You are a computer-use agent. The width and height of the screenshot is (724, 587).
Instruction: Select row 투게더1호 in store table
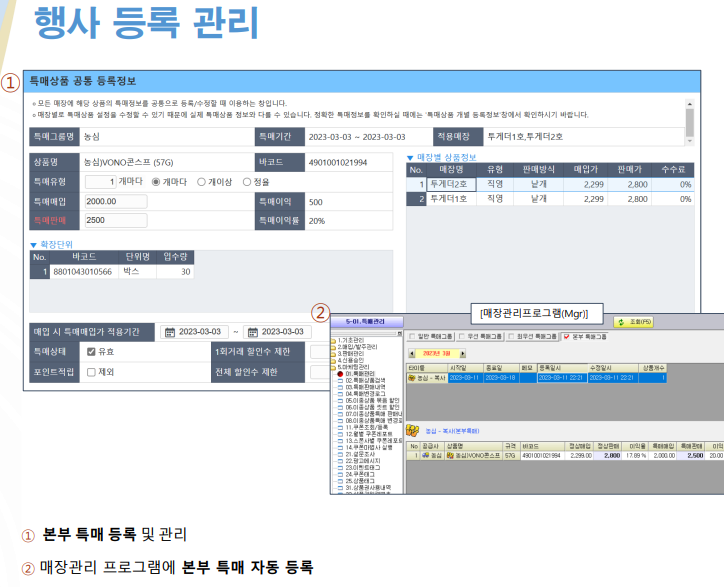coord(550,199)
